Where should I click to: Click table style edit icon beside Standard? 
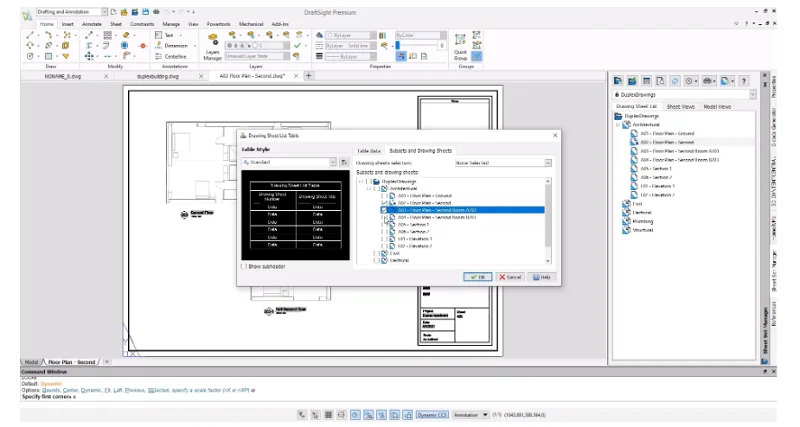(x=344, y=161)
